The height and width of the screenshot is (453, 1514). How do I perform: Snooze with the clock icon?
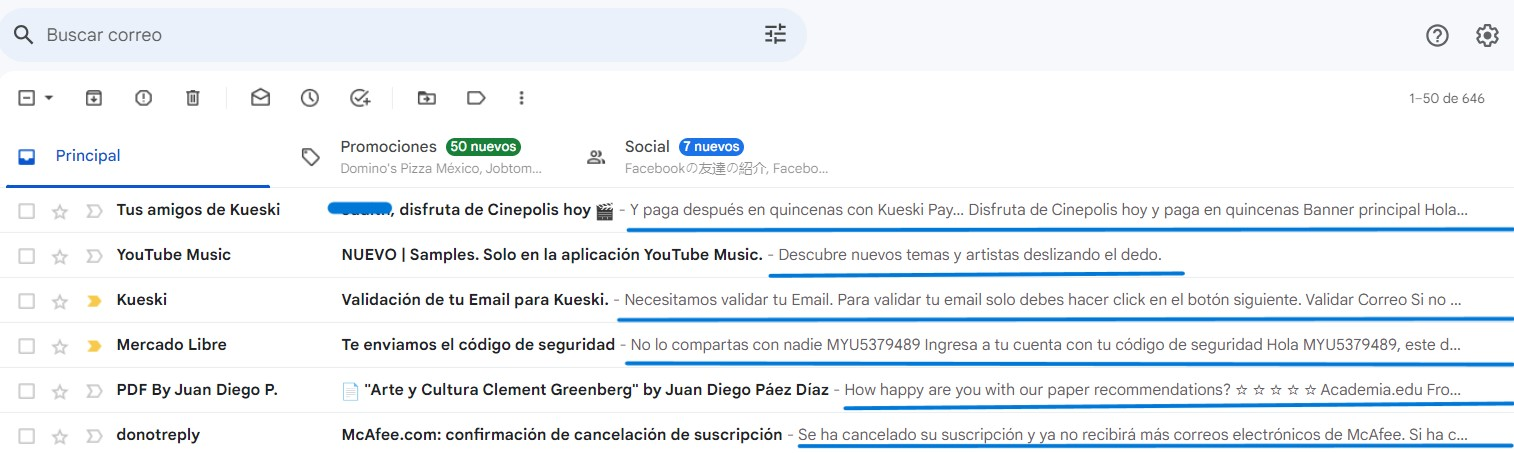[x=310, y=98]
